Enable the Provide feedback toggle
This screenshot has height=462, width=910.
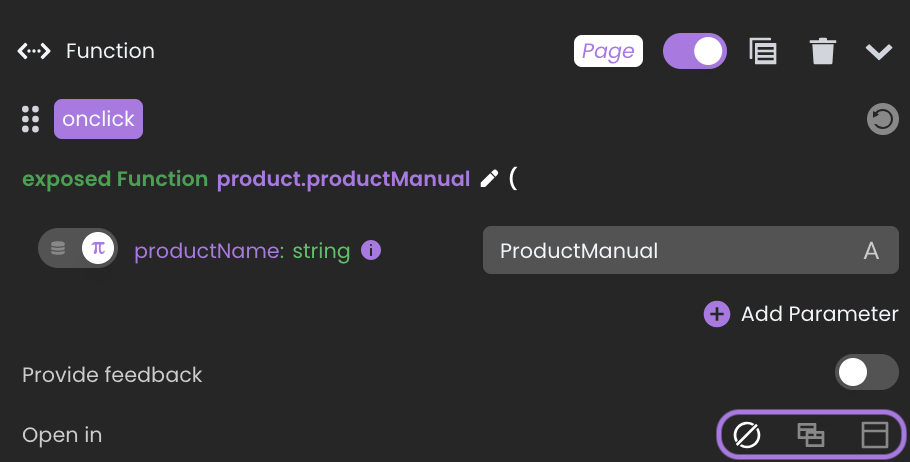pos(866,372)
